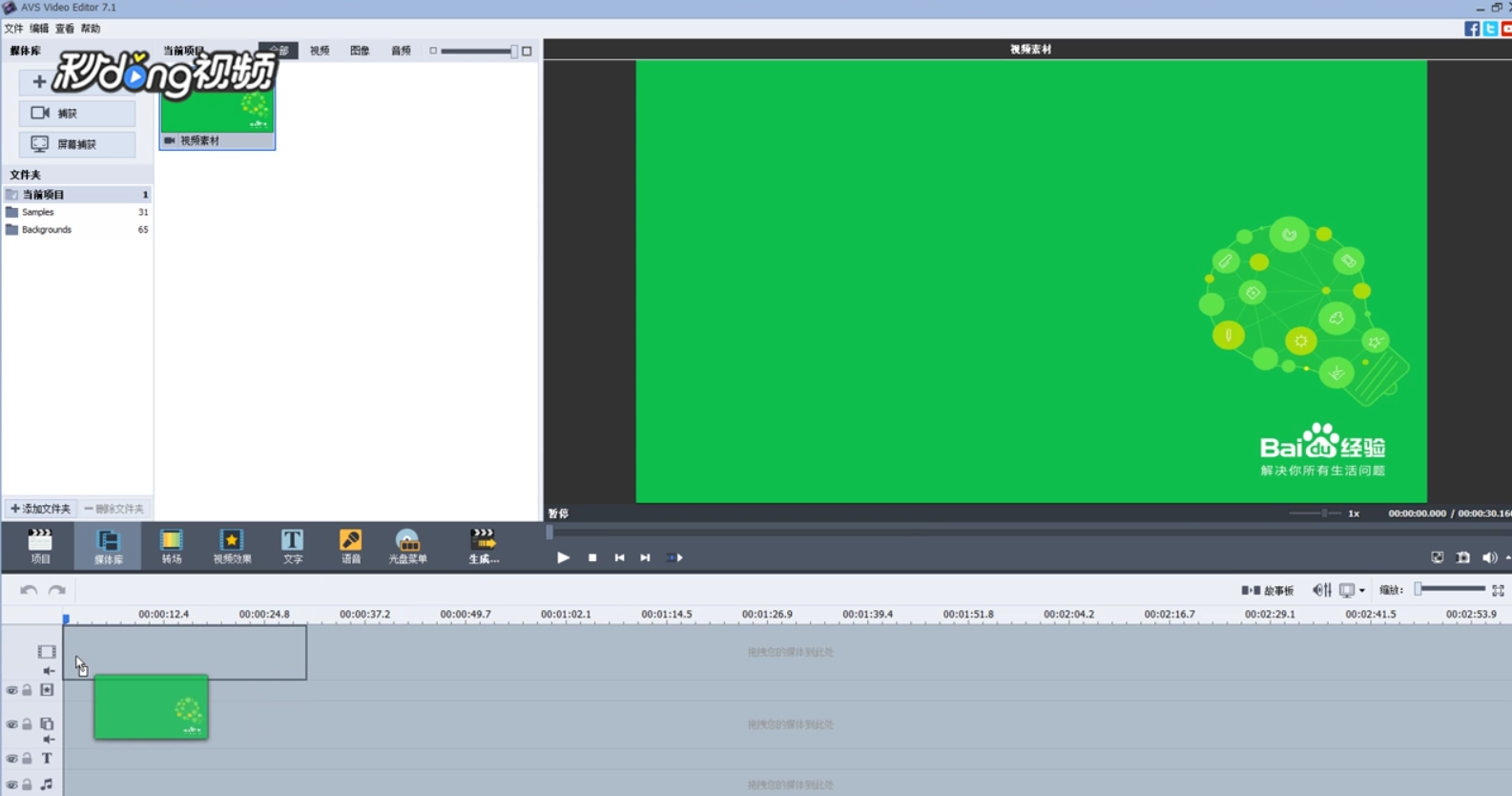Go to previous frame in preview
This screenshot has width=1512, height=796.
click(619, 557)
